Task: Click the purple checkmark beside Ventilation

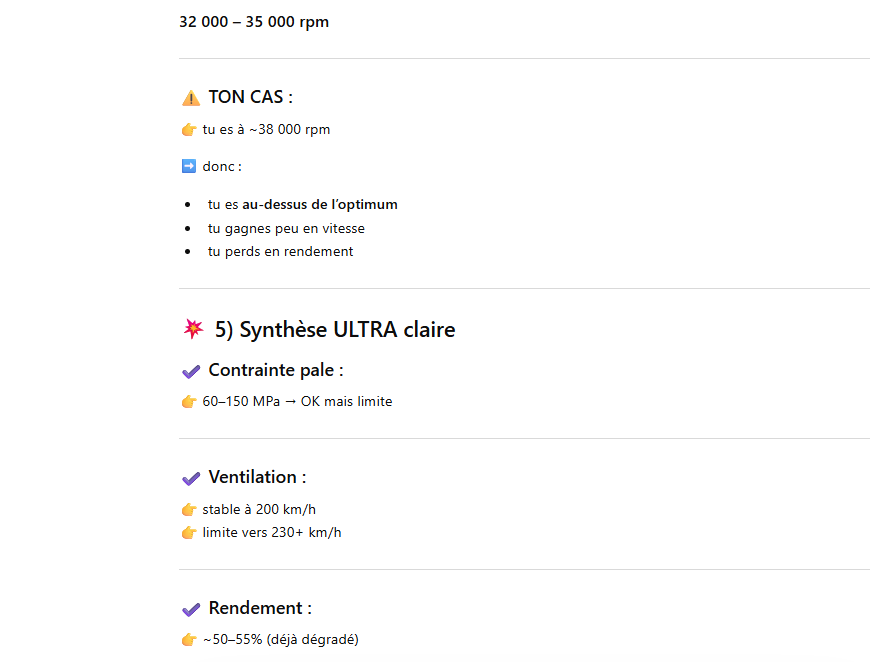Action: (x=191, y=478)
